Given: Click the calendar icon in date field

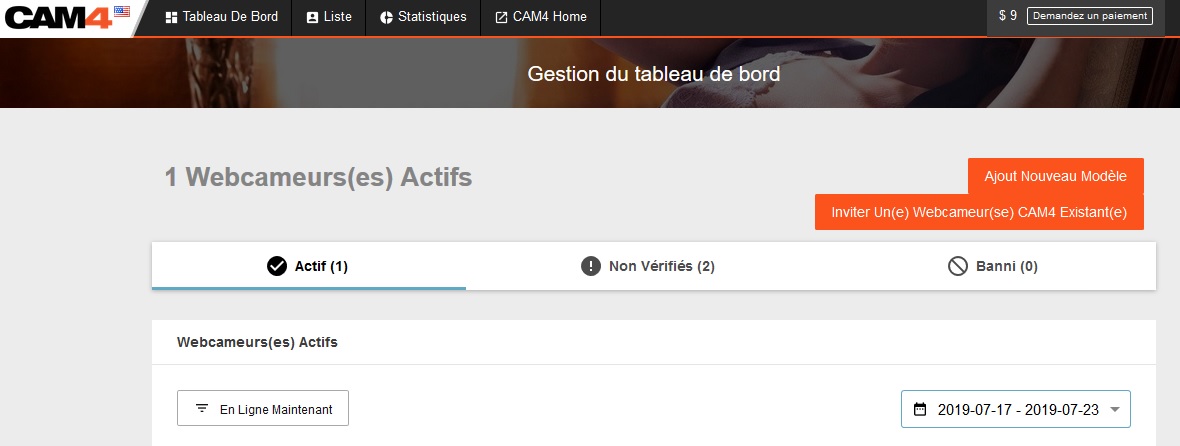Looking at the screenshot, I should [920, 409].
